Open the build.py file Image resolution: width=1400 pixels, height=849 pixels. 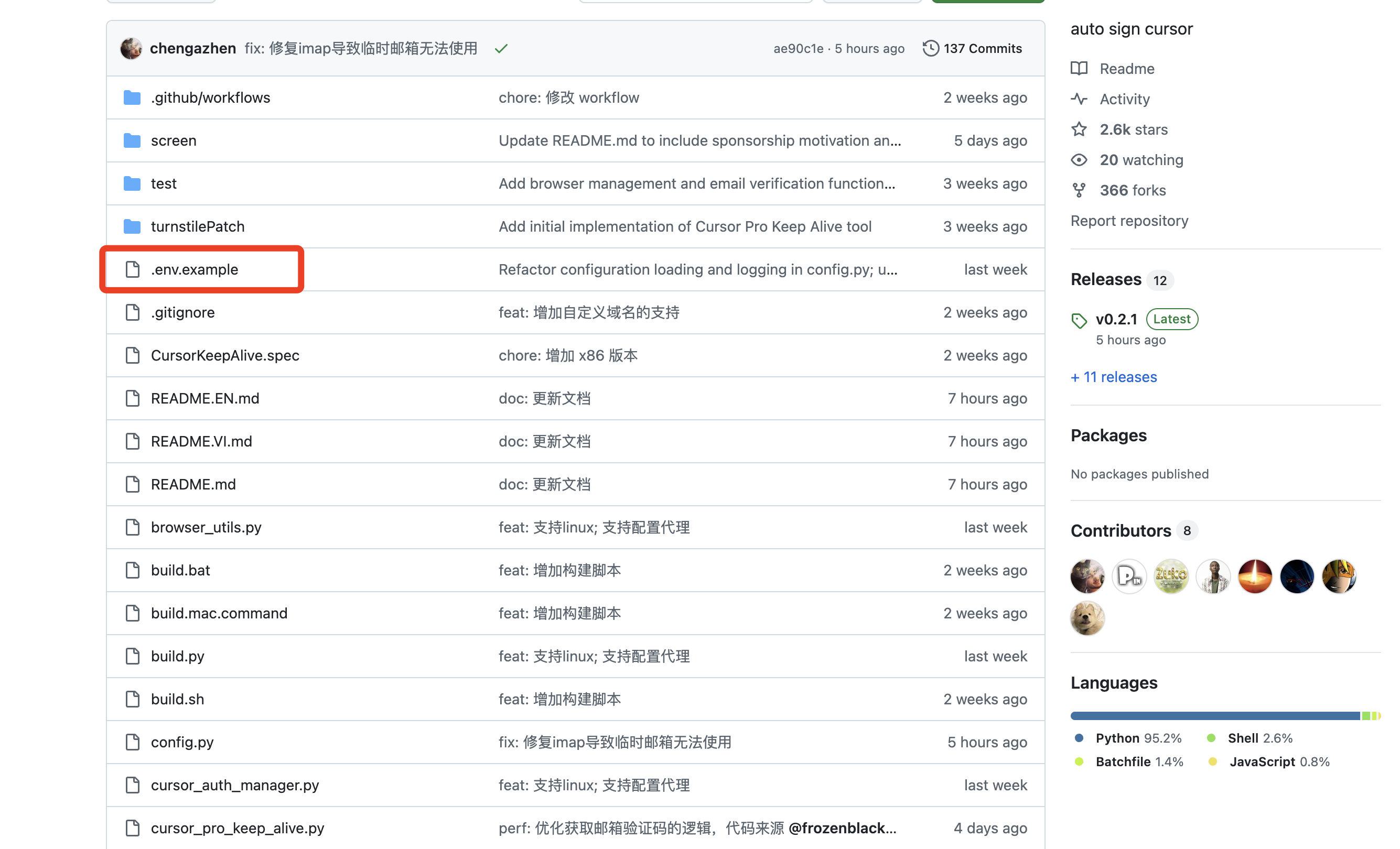(x=177, y=657)
